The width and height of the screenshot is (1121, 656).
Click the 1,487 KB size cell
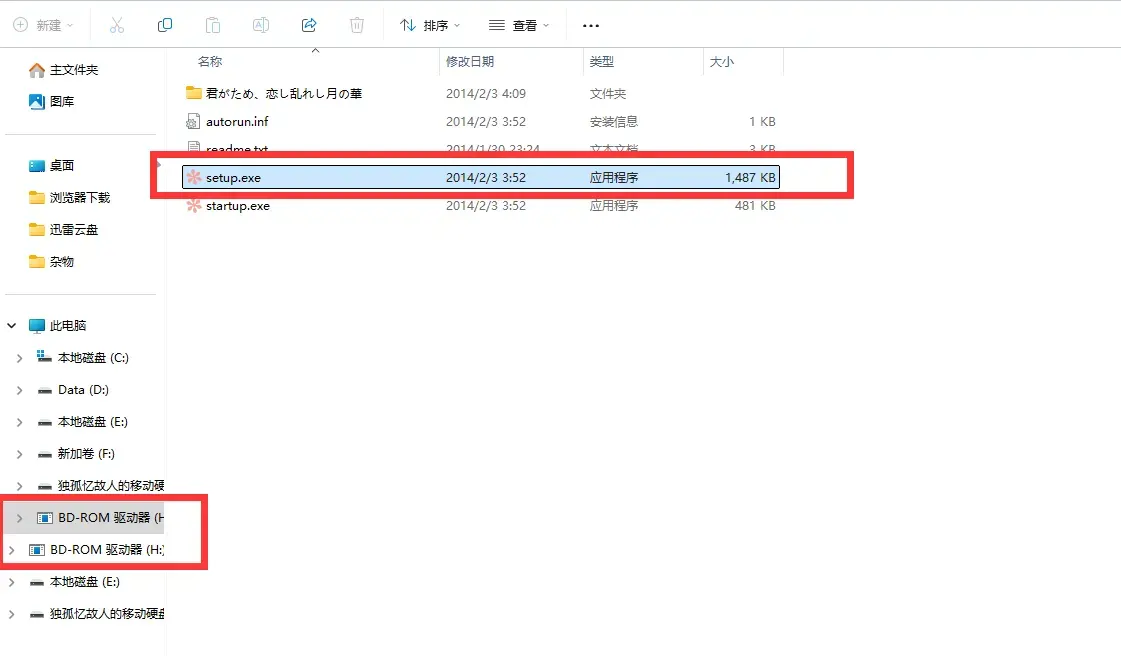[x=750, y=178]
